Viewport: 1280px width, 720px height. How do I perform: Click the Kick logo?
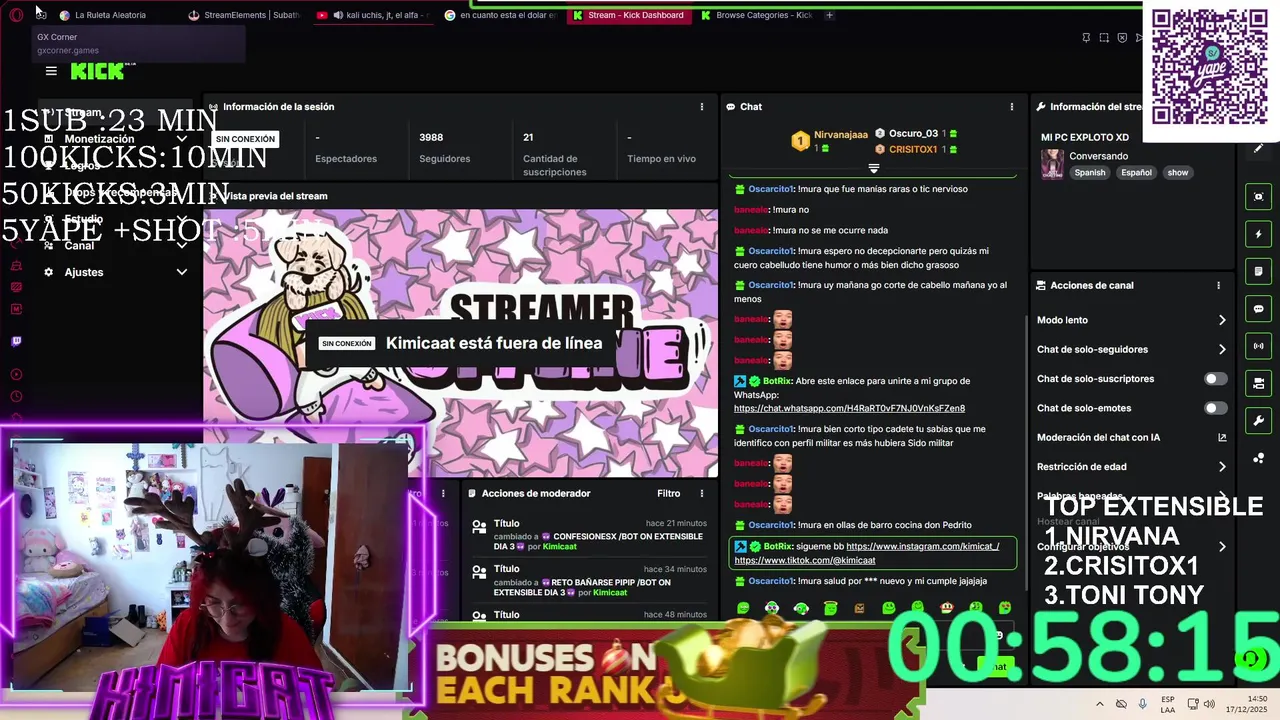coord(98,70)
